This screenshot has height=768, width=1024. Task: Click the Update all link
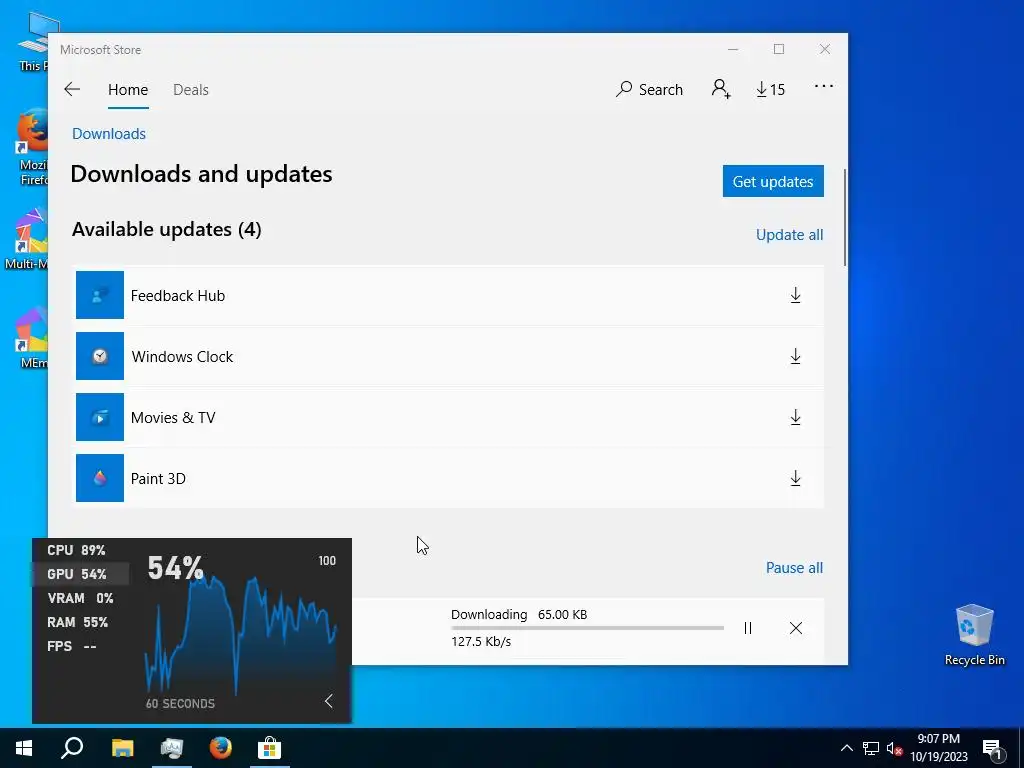click(790, 234)
